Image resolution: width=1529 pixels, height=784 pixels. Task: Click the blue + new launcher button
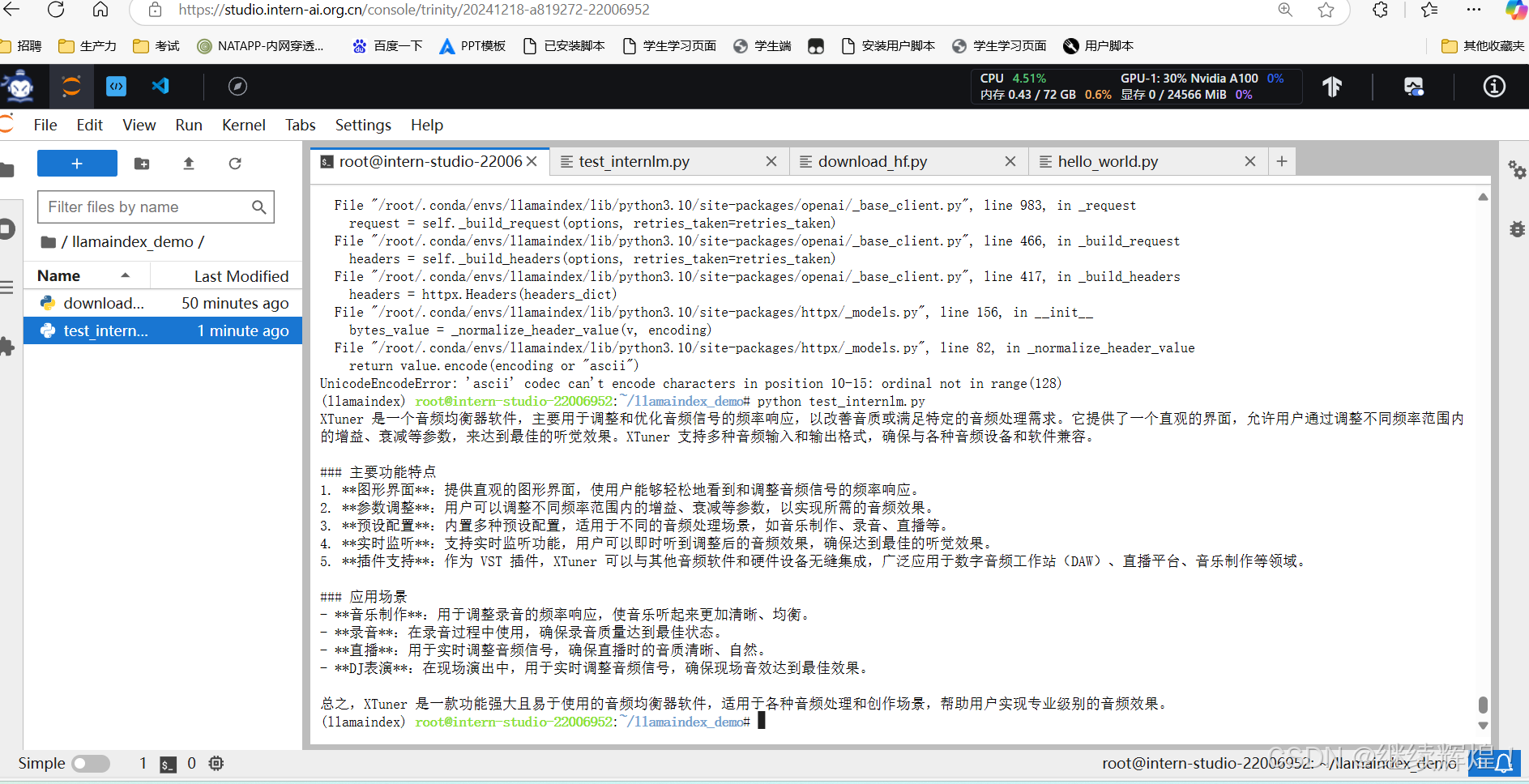(76, 163)
